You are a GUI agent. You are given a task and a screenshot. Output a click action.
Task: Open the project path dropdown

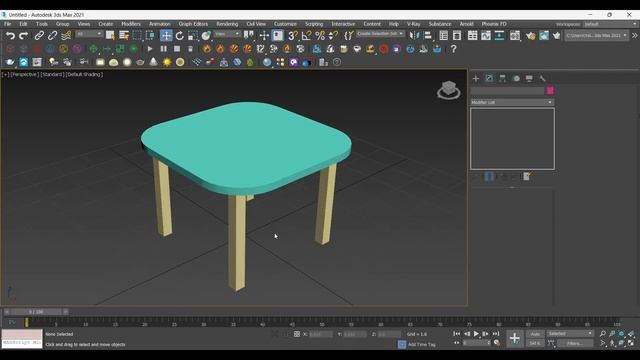point(596,36)
